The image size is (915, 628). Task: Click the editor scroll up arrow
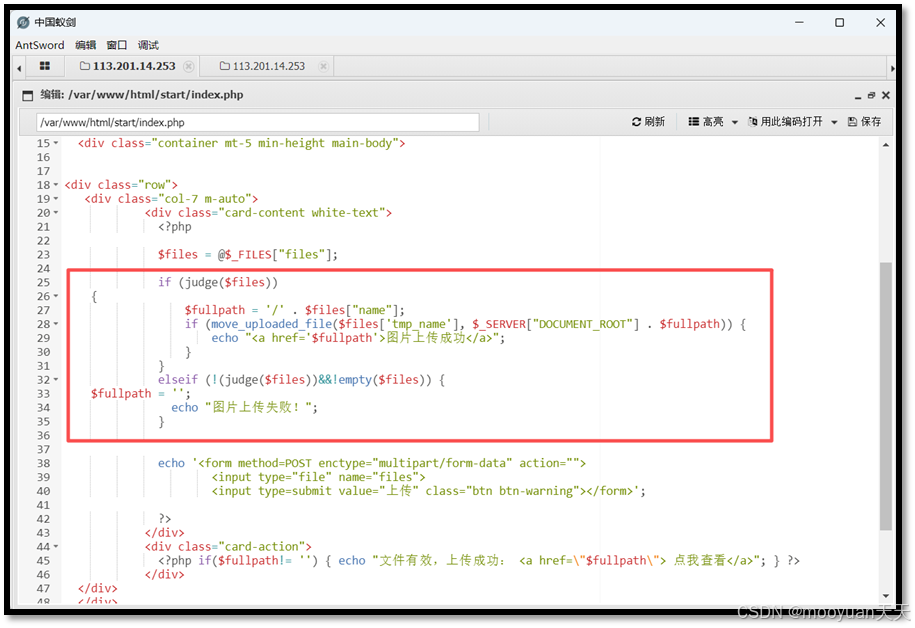886,145
